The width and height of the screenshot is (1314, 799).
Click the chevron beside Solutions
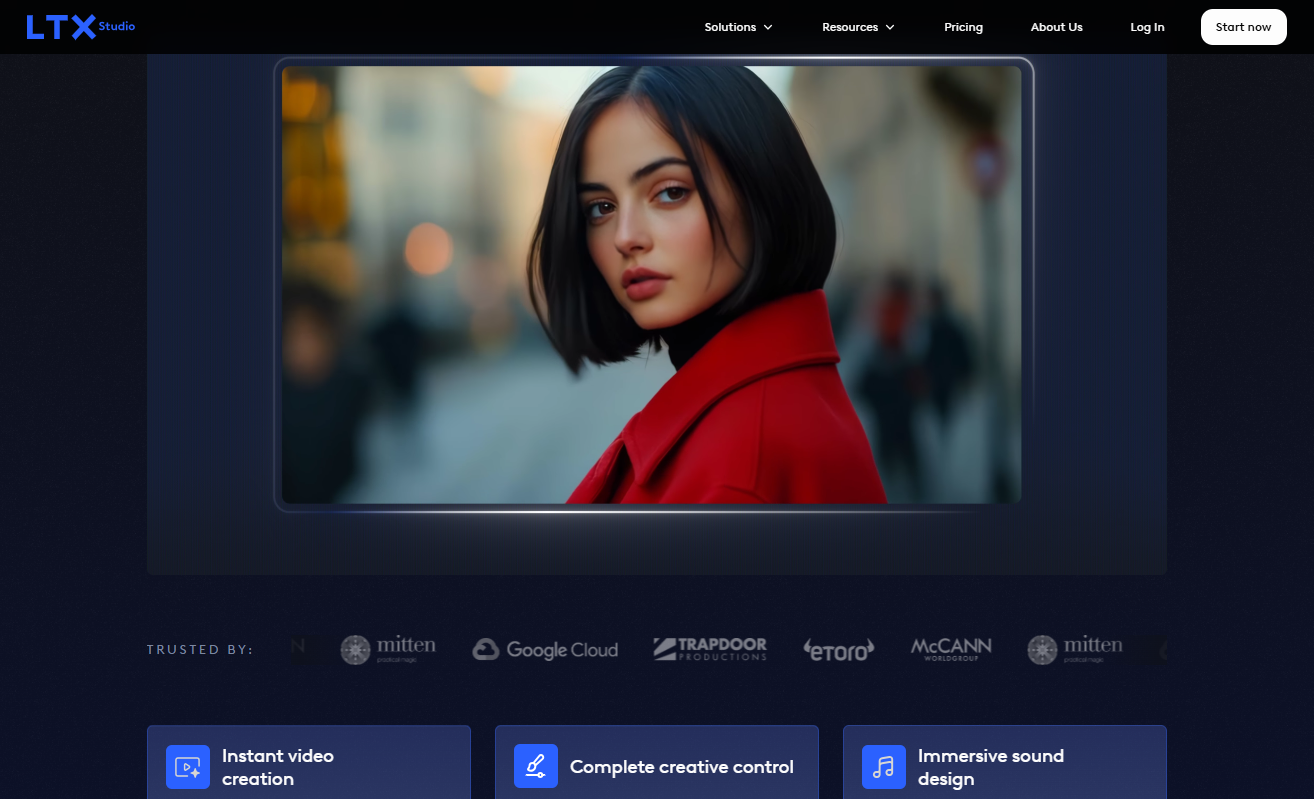(x=768, y=27)
